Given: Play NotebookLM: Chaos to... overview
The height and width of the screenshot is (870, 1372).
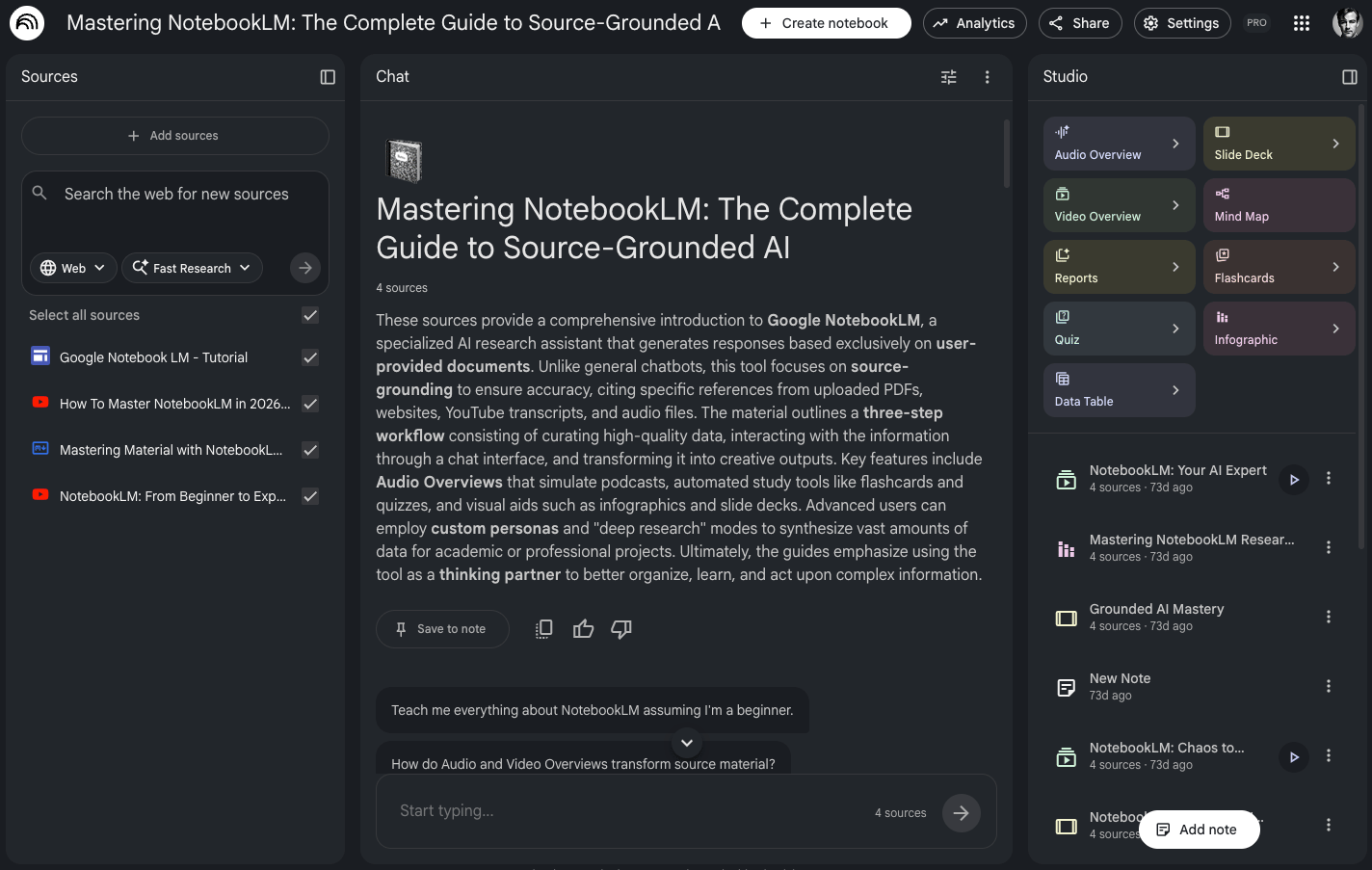Looking at the screenshot, I should 1294,756.
